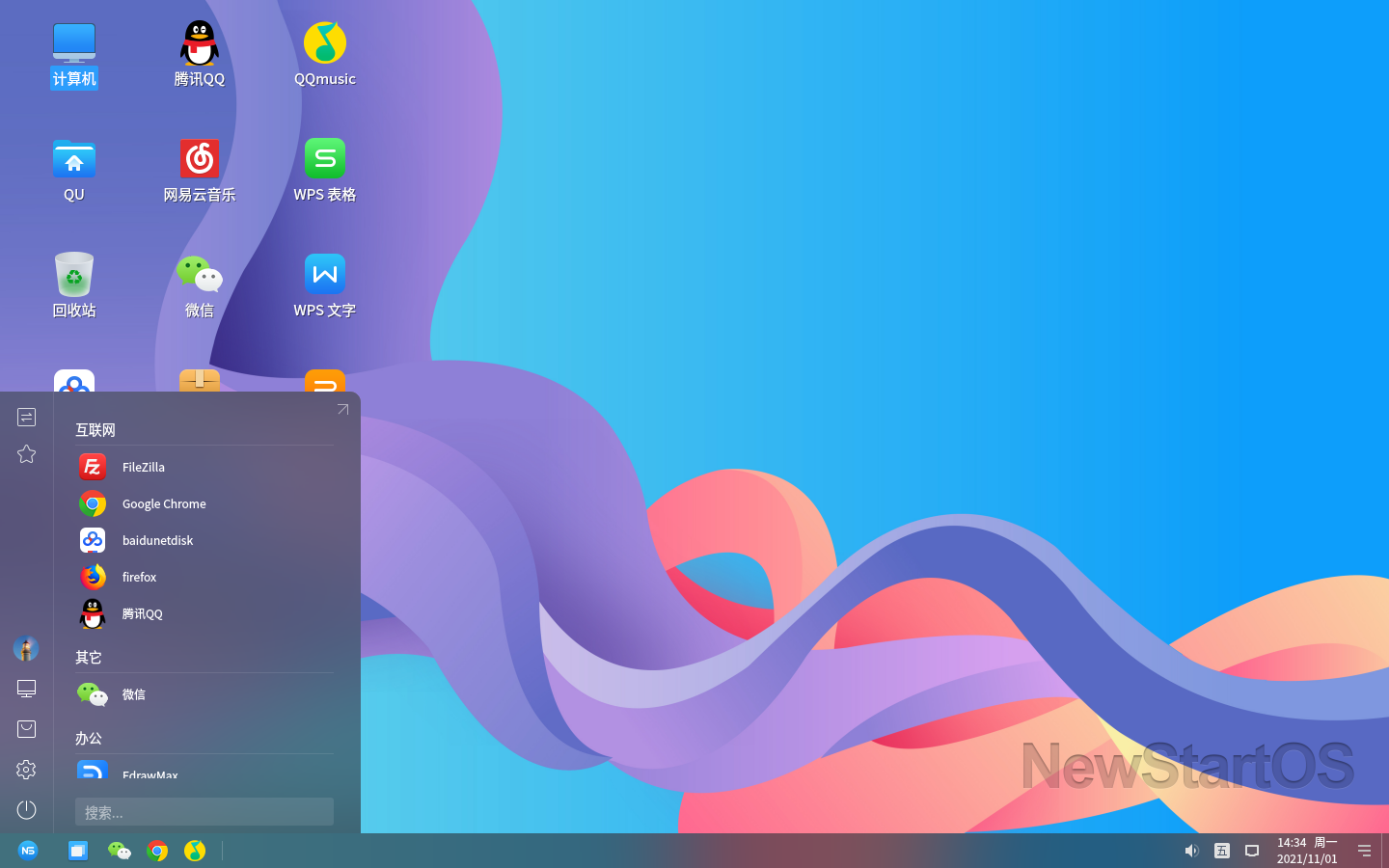
Task: Launch 腾讯QQ from the desktop
Action: 200,55
